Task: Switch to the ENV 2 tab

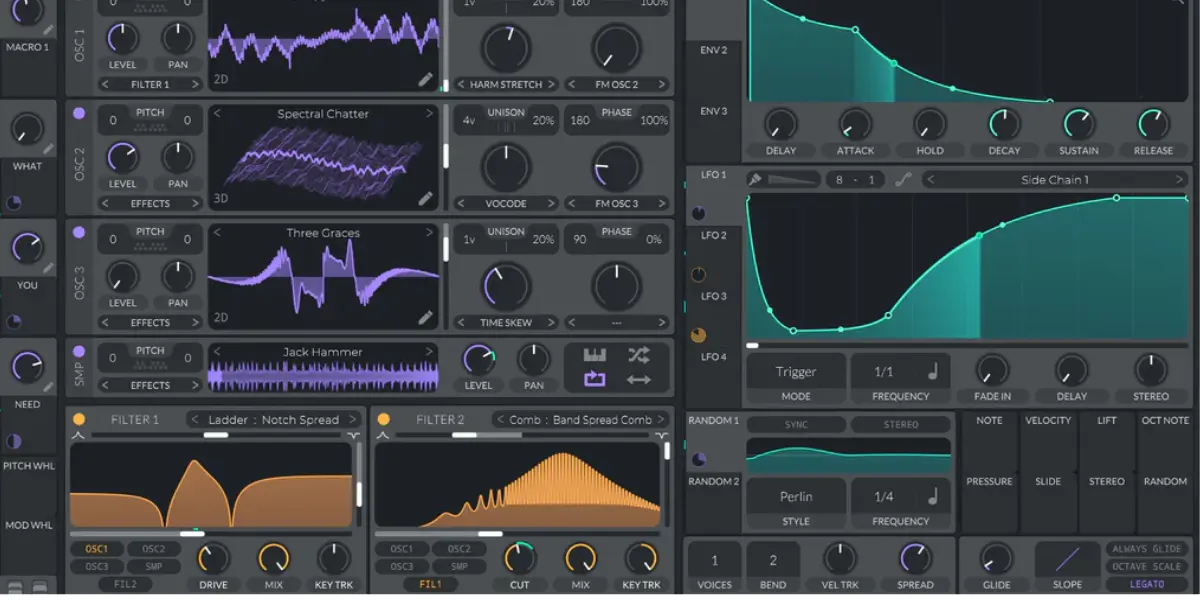Action: 714,50
